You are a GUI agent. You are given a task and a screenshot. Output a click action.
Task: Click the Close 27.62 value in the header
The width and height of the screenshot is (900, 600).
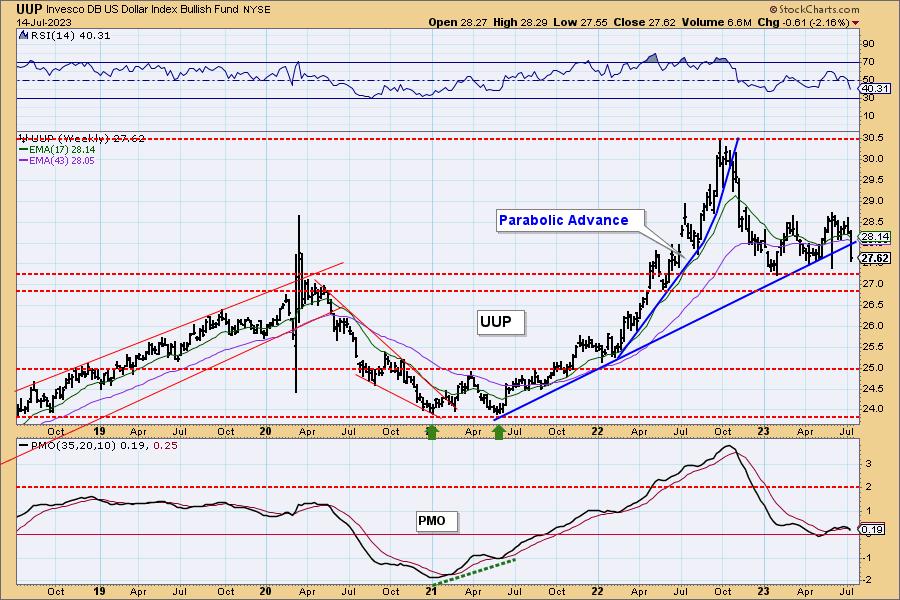644,22
